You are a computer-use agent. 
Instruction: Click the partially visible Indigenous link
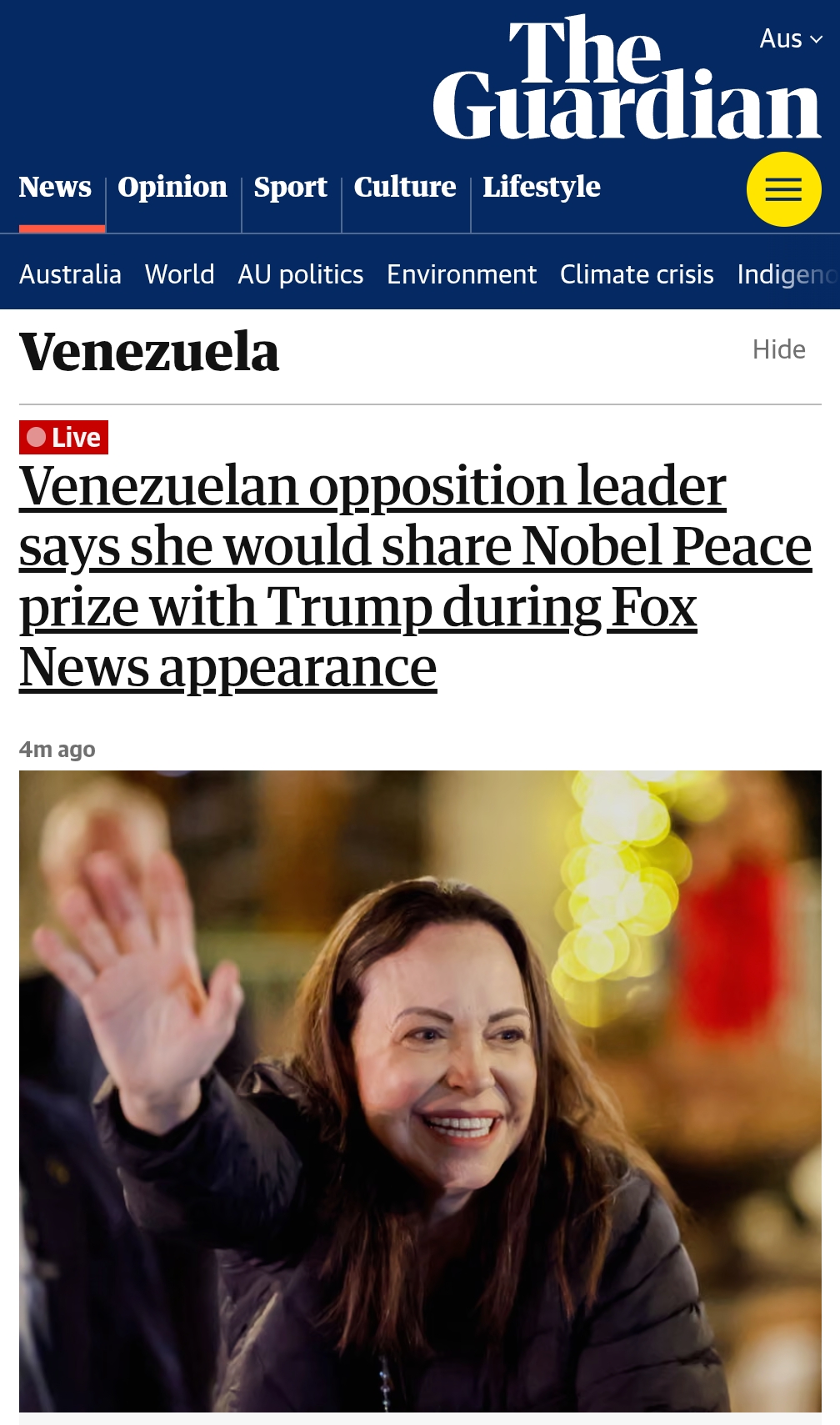(x=786, y=274)
